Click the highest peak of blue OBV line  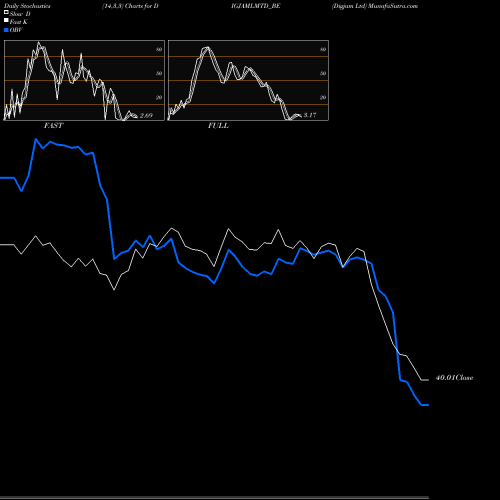click(36, 139)
